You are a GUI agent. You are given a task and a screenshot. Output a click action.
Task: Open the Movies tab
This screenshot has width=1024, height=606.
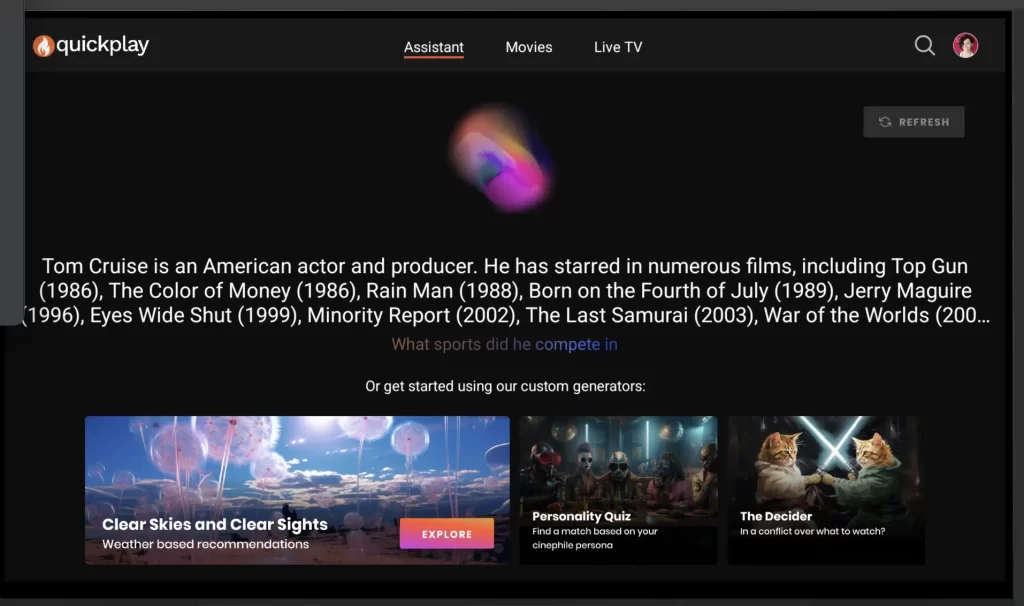pyautogui.click(x=529, y=47)
